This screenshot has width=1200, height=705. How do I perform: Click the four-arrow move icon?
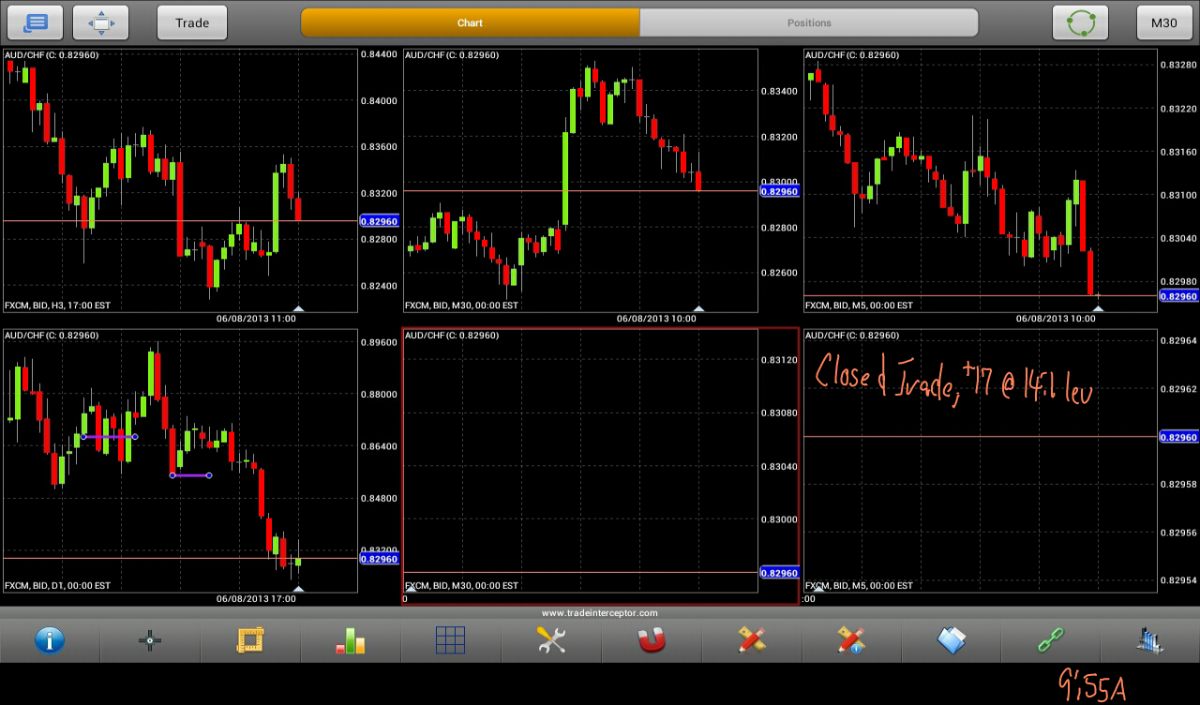coord(101,22)
